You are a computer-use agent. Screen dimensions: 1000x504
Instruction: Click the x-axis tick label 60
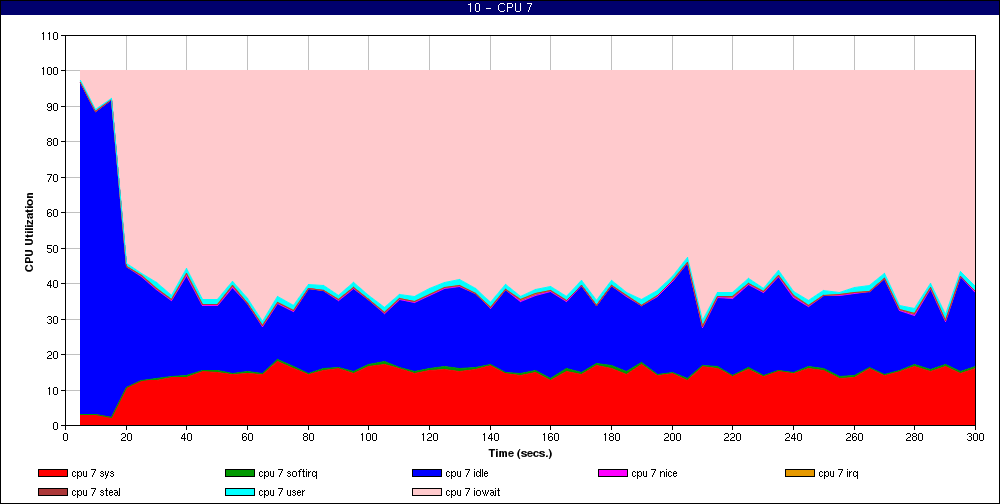(x=247, y=437)
